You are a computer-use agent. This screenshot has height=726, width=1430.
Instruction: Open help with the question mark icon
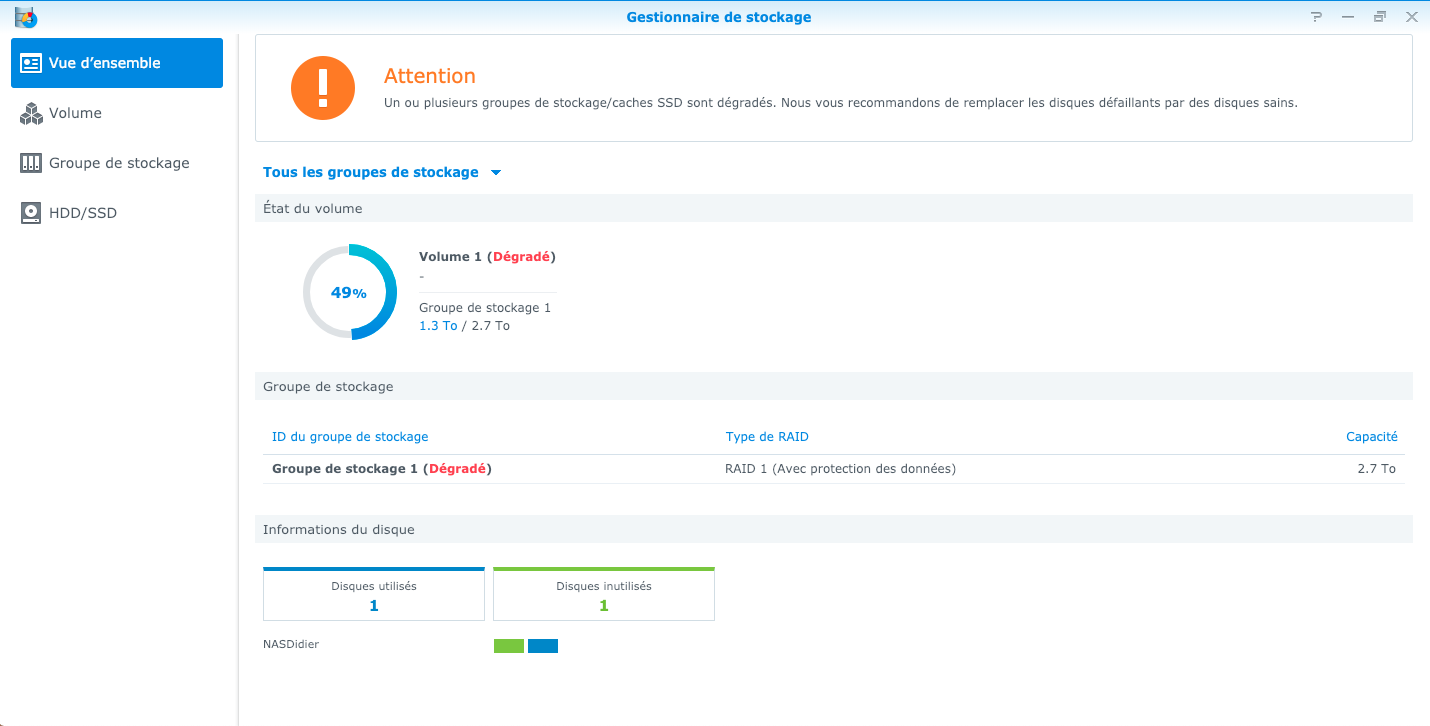pos(1316,17)
